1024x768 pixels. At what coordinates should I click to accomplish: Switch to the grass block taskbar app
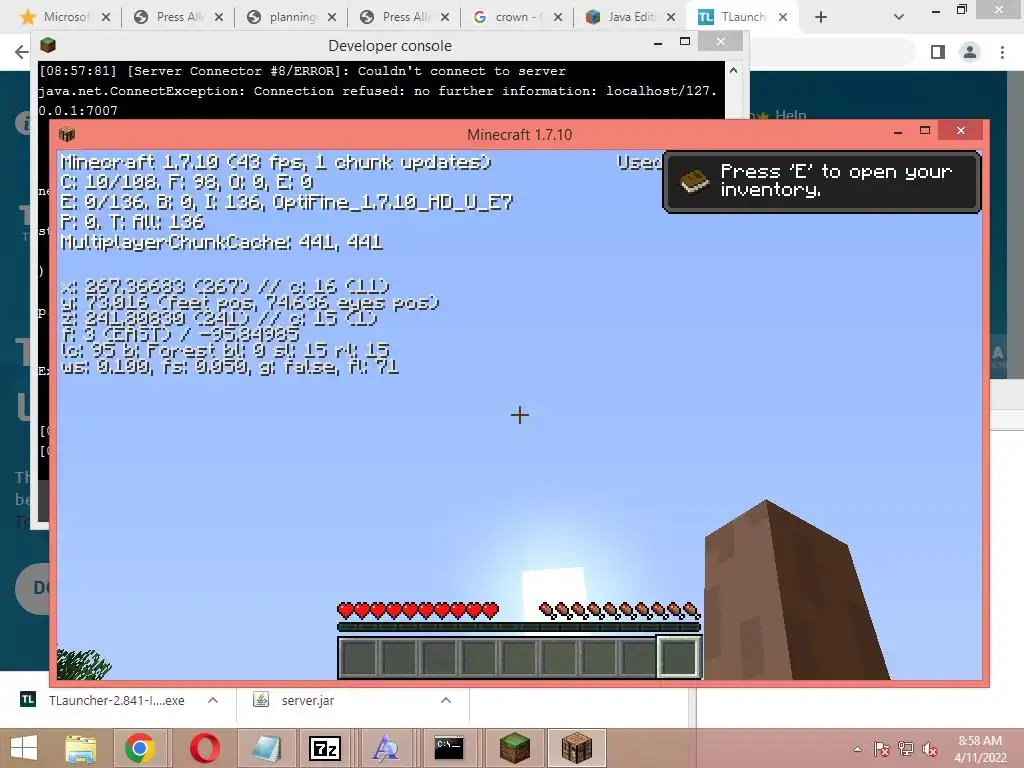[515, 748]
